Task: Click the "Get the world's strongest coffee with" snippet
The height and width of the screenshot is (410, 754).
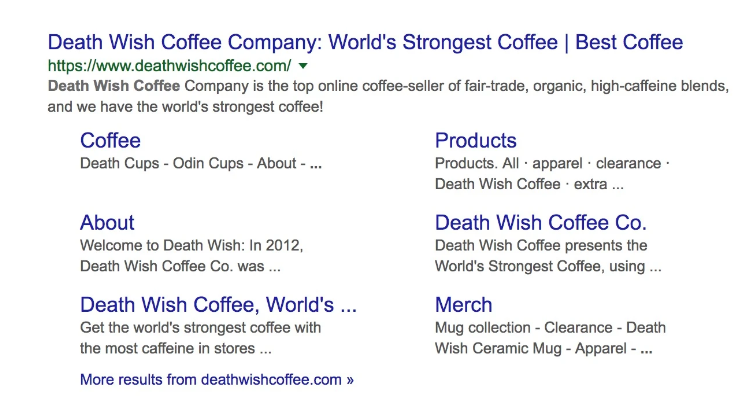Action: click(200, 327)
